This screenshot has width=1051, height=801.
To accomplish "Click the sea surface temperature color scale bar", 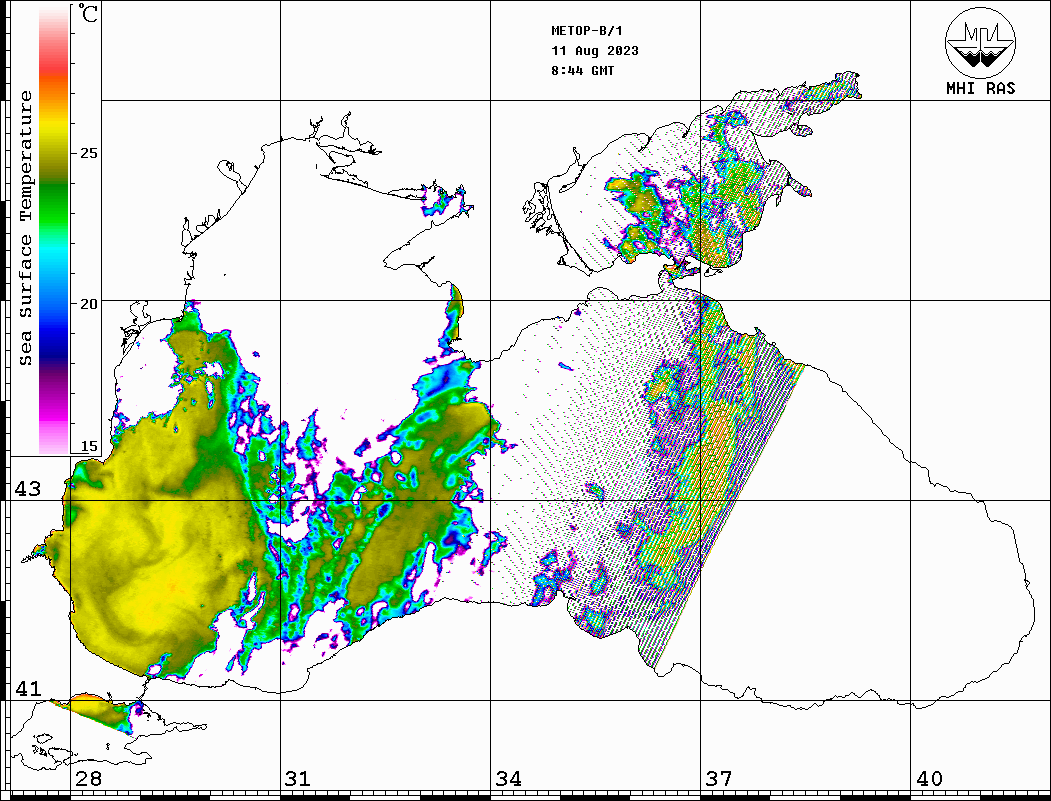I will [54, 229].
